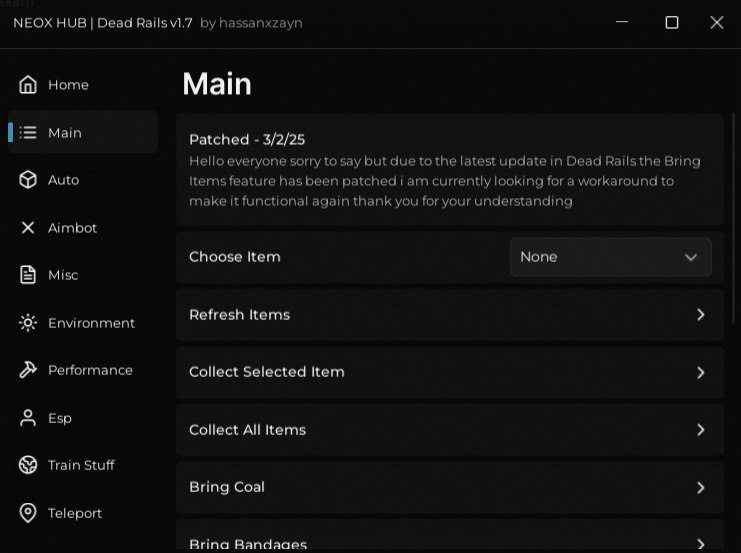This screenshot has height=553, width=741.
Task: Click the Refresh Items chevron arrow
Action: point(700,315)
